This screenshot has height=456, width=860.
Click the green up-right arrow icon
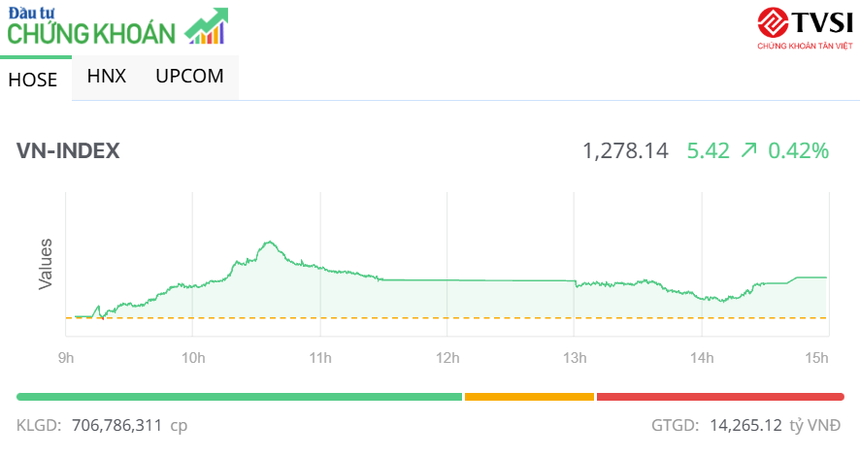click(748, 151)
